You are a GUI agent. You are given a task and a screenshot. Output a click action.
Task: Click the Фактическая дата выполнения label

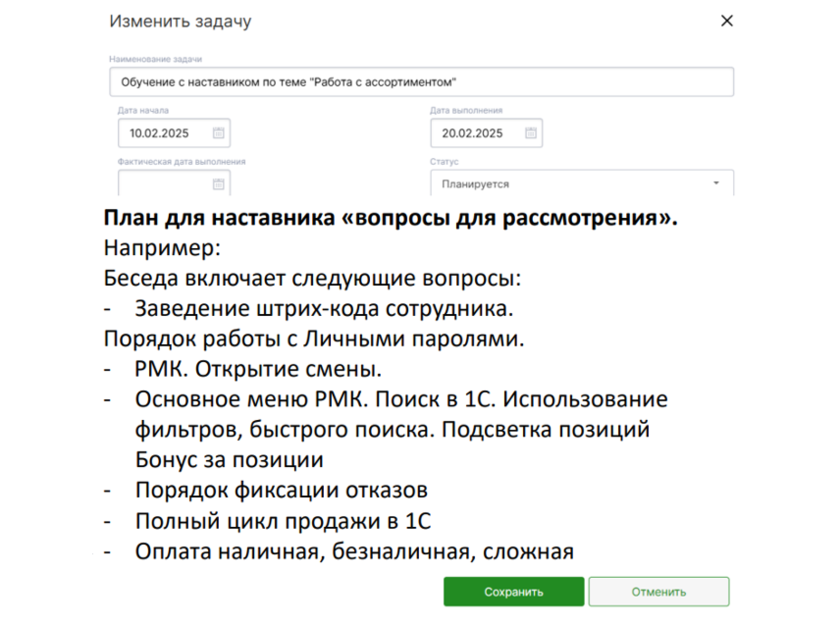coord(181,161)
